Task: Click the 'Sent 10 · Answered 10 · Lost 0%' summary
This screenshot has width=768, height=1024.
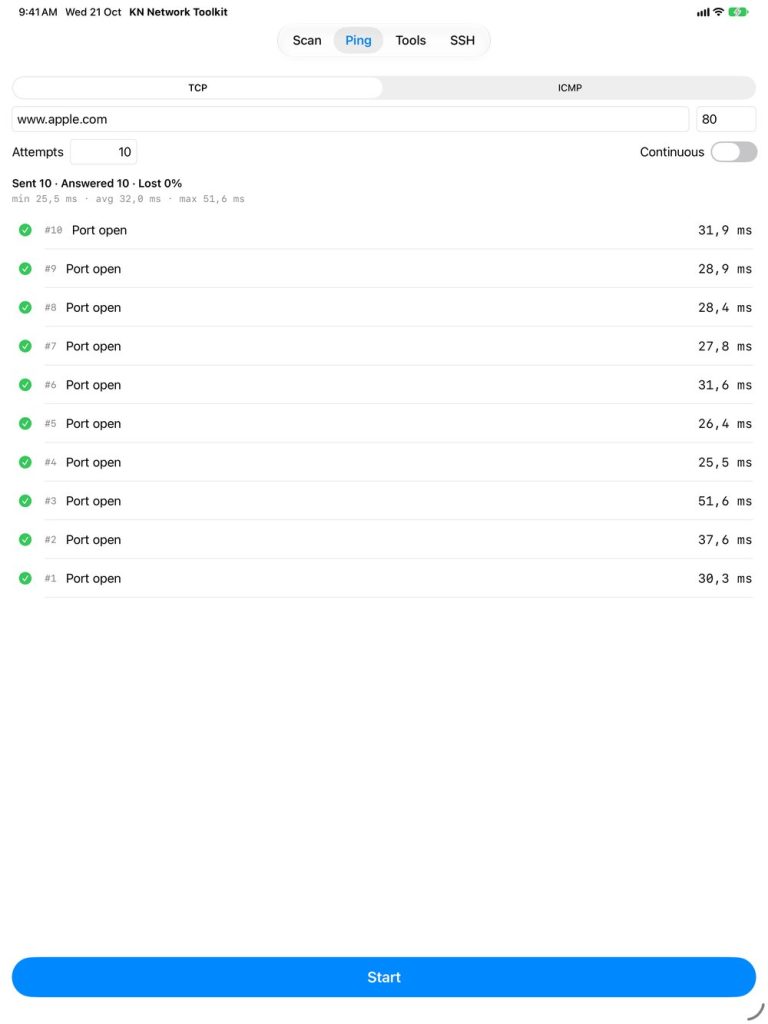Action: pos(97,184)
